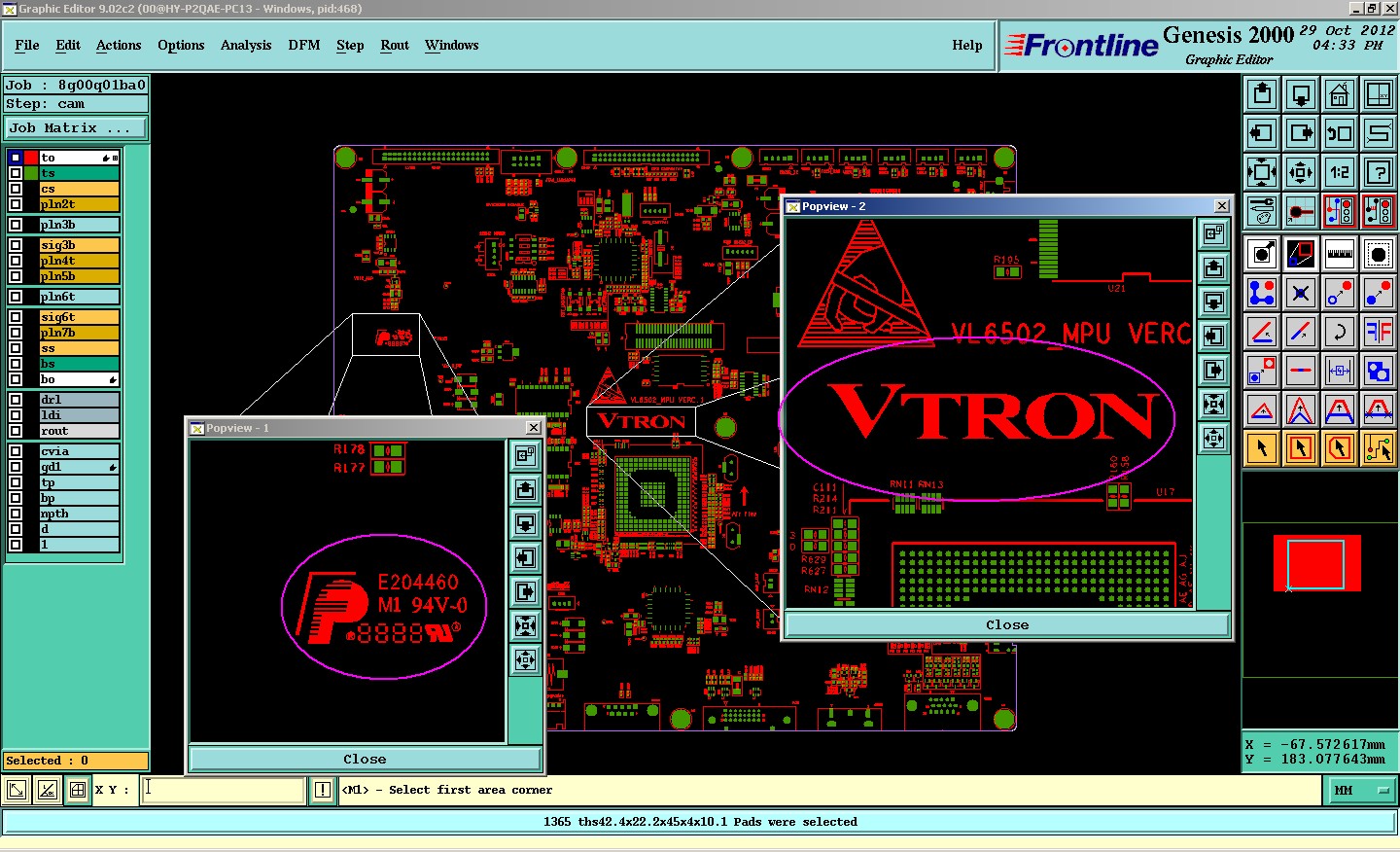Select the 'pln7b' layer name
The image size is (1400, 852).
pyautogui.click(x=79, y=333)
